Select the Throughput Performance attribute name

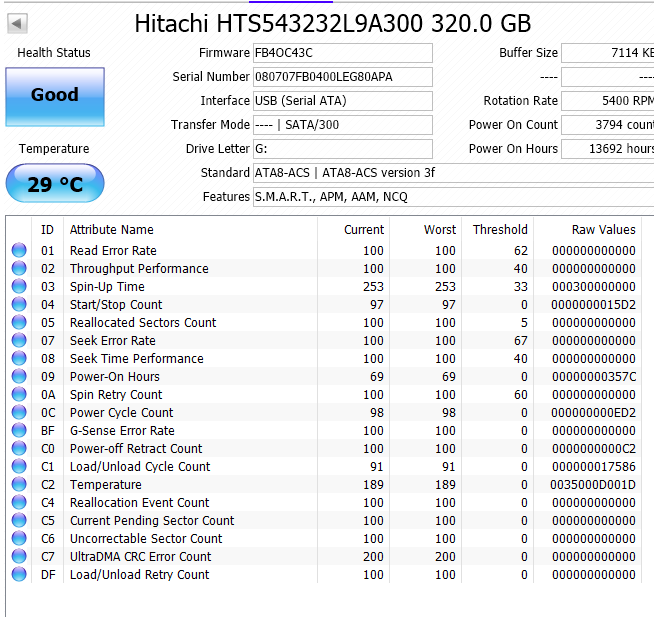coord(139,269)
